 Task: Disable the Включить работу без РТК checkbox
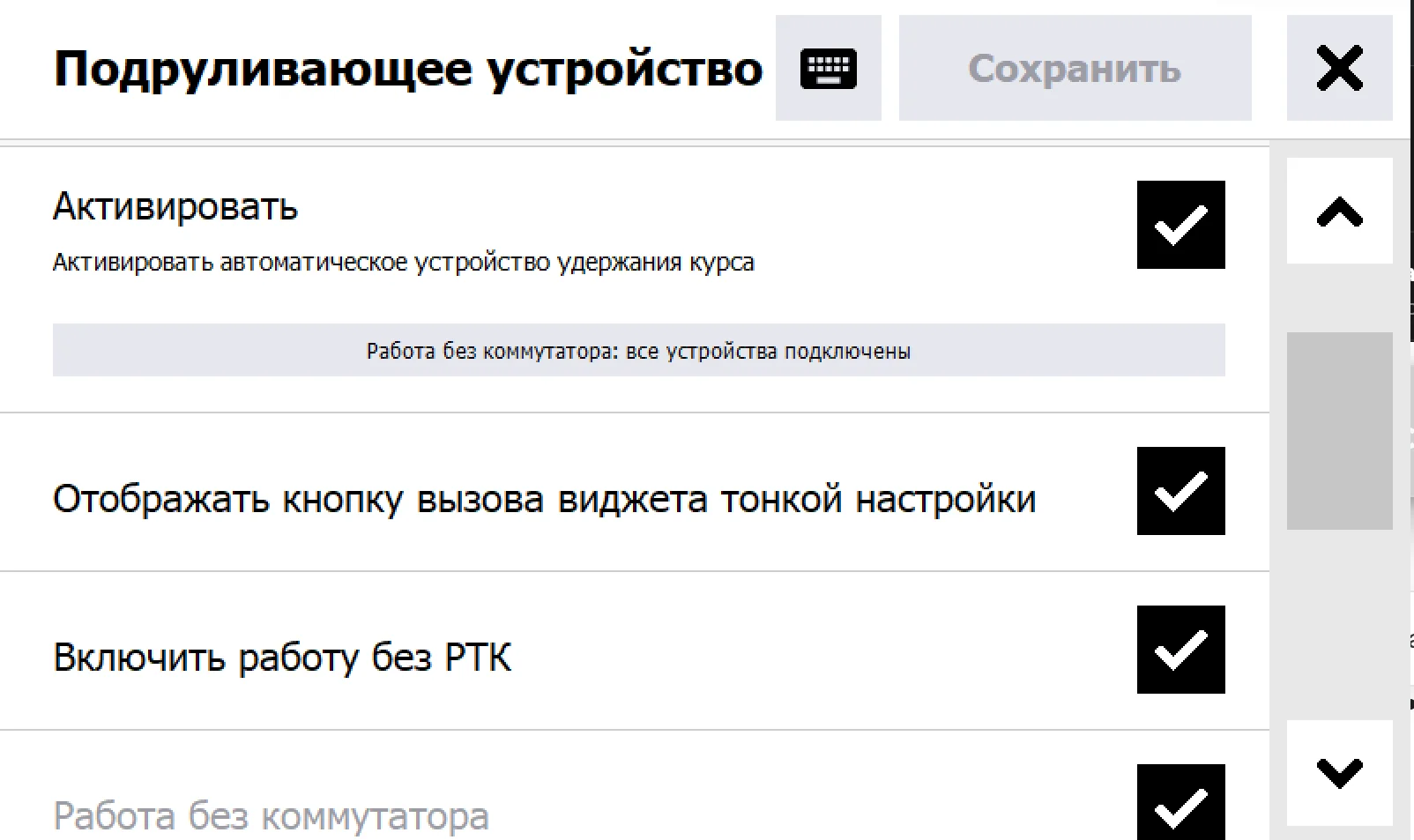pos(1180,650)
